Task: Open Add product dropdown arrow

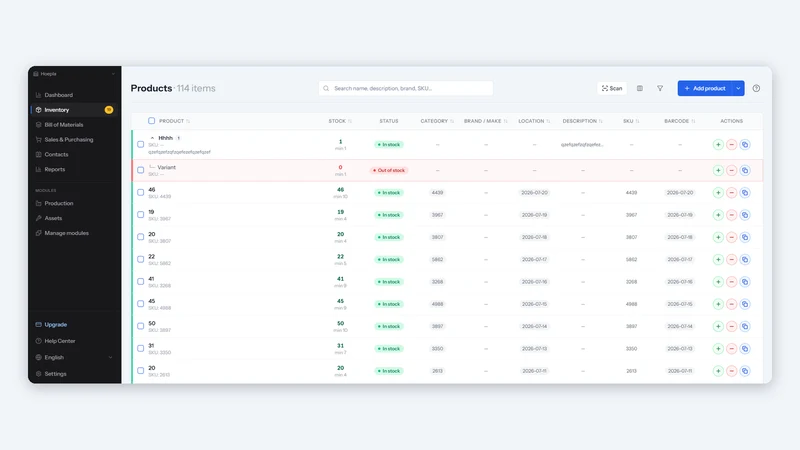Action: pos(738,88)
